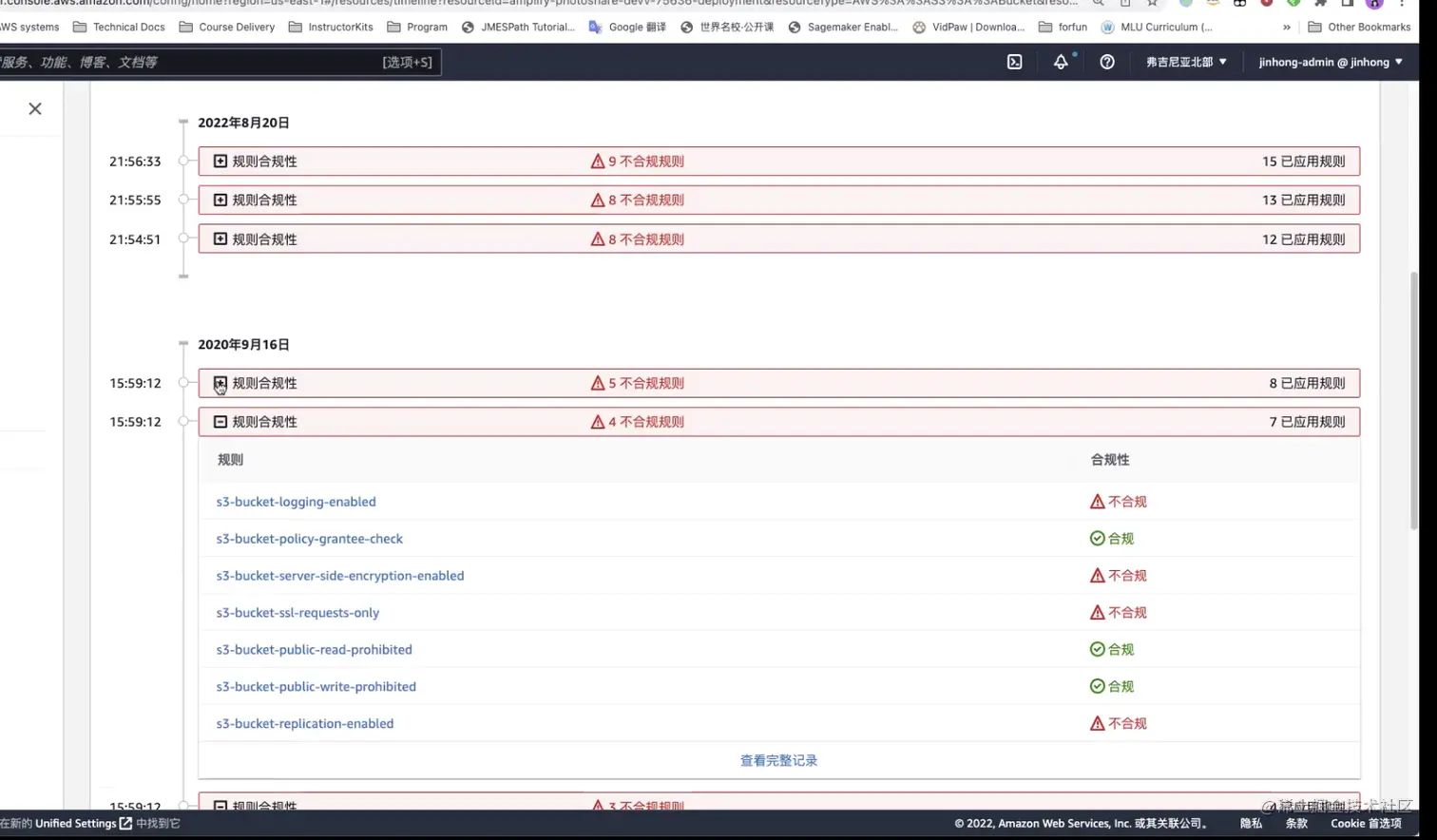Screen dimensions: 1437x840
Task: Expand the 21:55:55 compliance entry
Action: coord(220,200)
